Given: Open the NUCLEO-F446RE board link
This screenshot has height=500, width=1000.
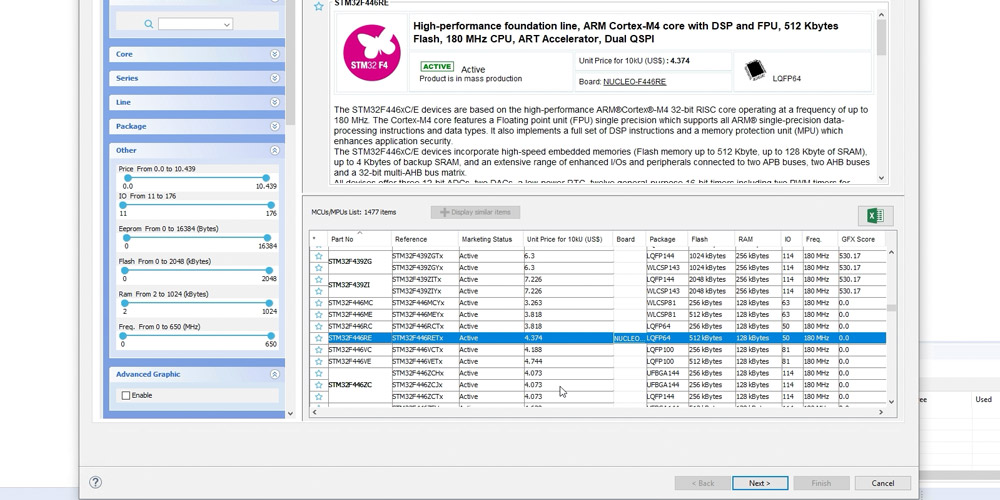Looking at the screenshot, I should click(635, 82).
